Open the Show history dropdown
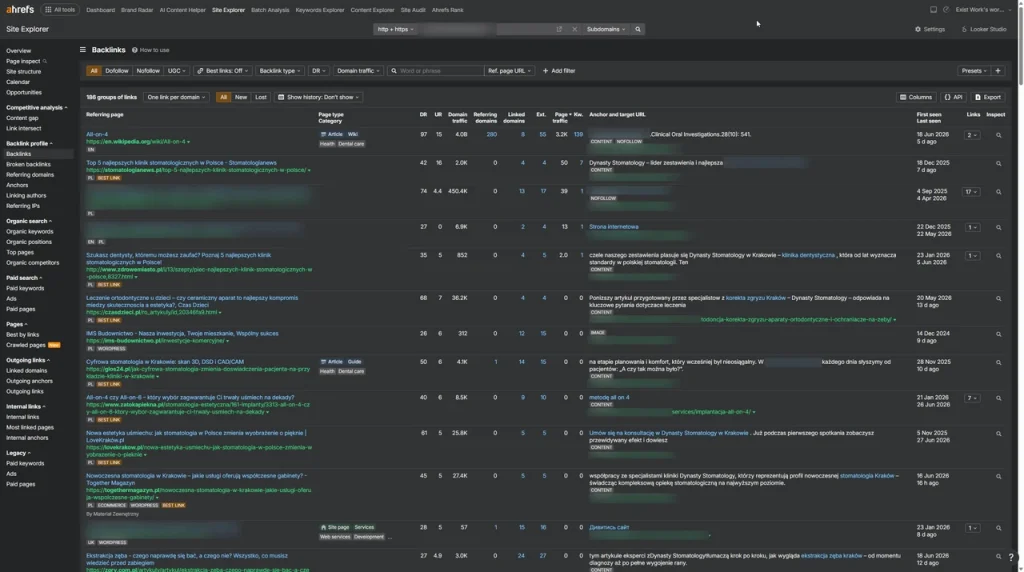The image size is (1024, 572). (319, 97)
